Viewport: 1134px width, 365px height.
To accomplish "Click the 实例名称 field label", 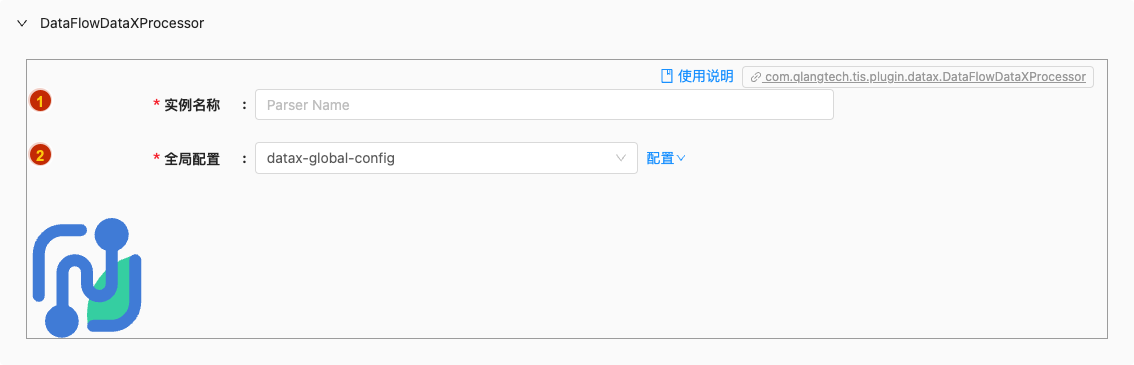I will click(x=192, y=106).
